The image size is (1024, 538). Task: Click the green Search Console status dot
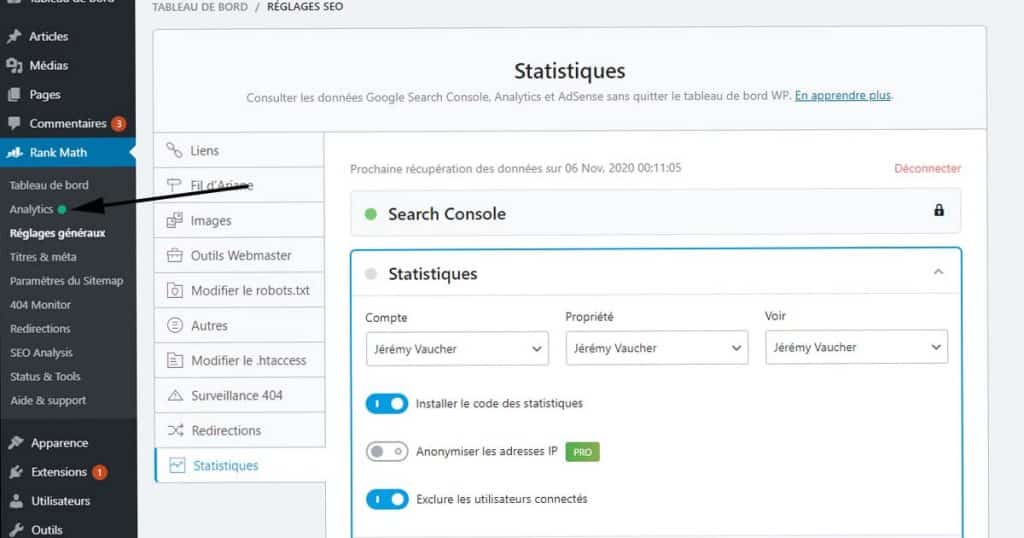[371, 214]
